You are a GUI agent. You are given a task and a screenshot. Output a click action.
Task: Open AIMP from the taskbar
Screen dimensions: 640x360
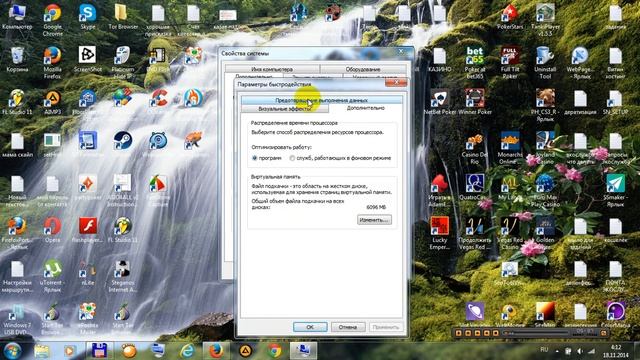245,351
